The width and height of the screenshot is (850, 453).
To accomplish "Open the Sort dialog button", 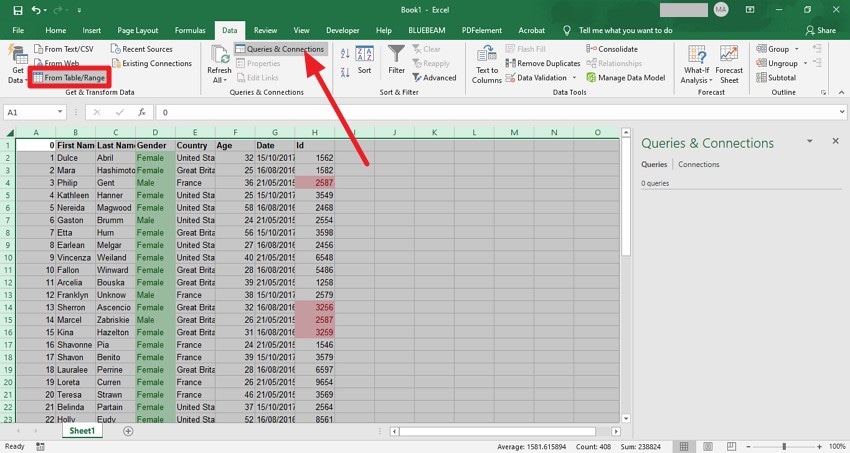I will click(x=364, y=60).
